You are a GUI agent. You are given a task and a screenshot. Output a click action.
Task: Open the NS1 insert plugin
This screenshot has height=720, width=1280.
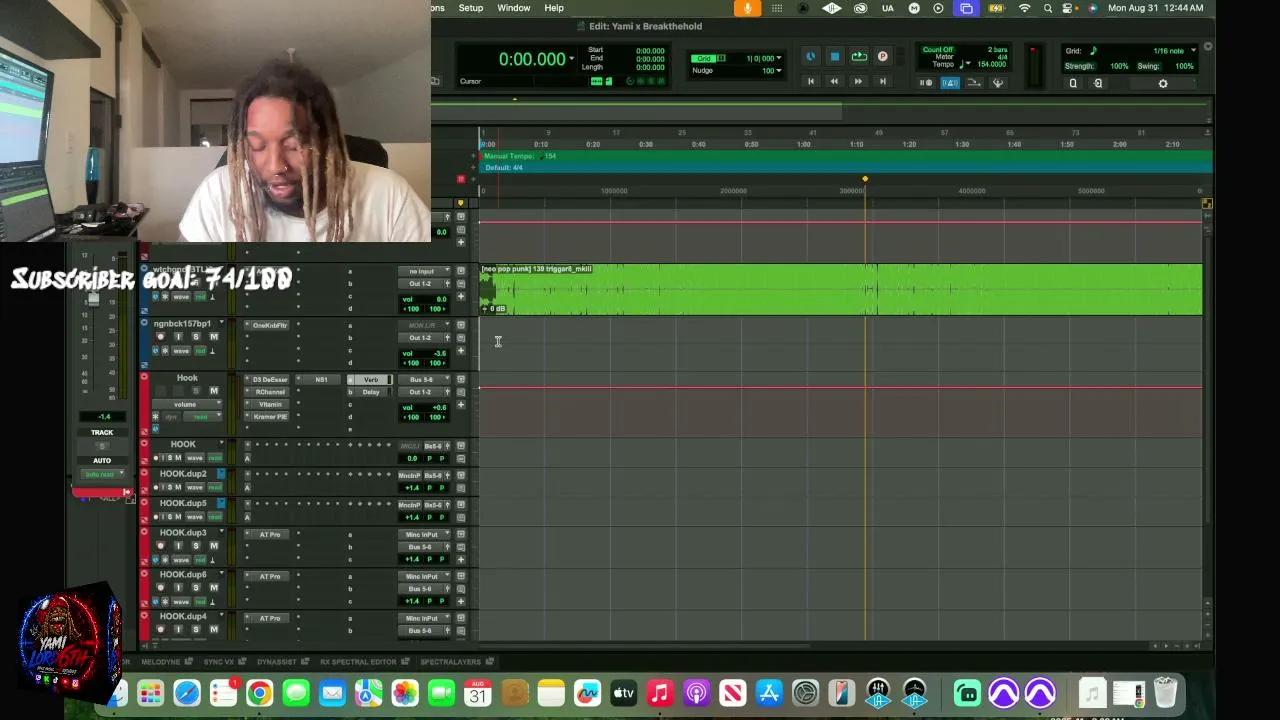point(321,380)
